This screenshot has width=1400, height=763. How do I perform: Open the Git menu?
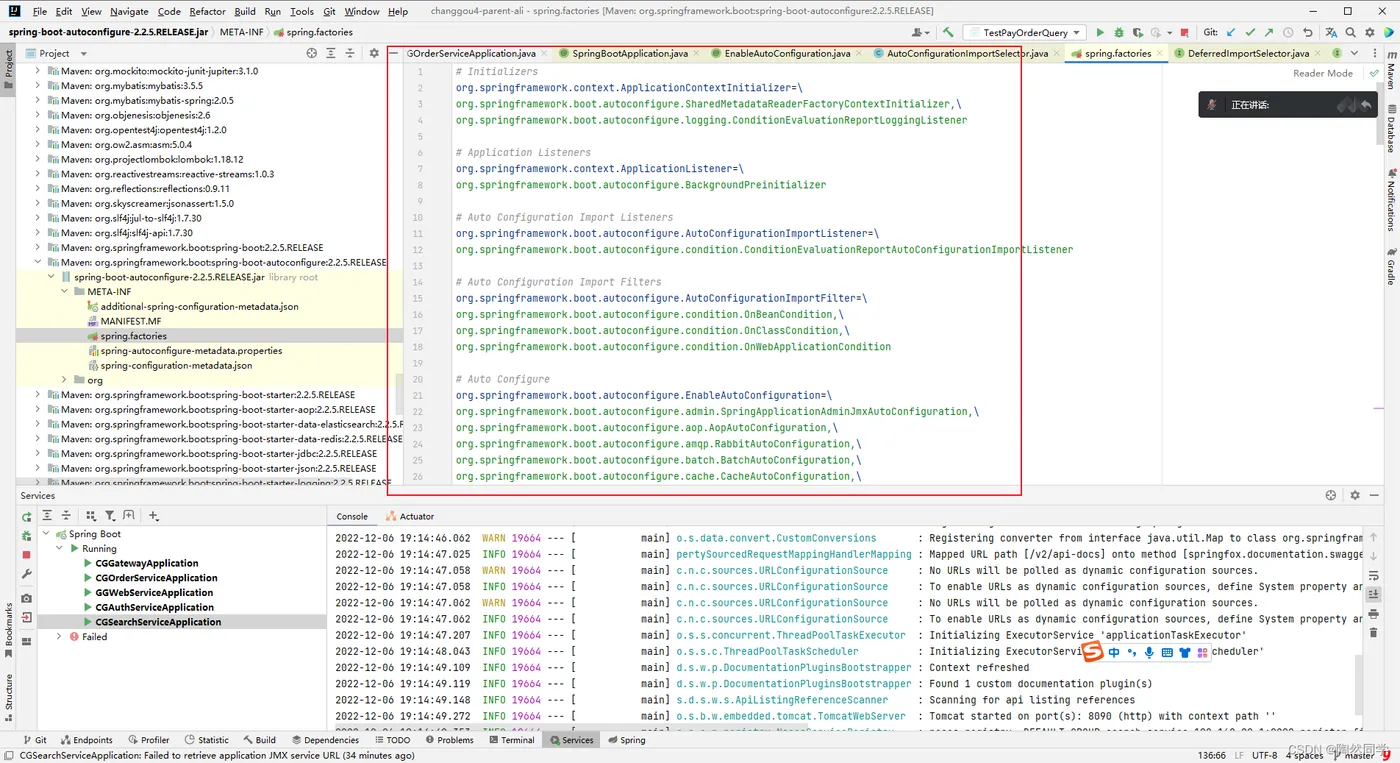tap(329, 11)
